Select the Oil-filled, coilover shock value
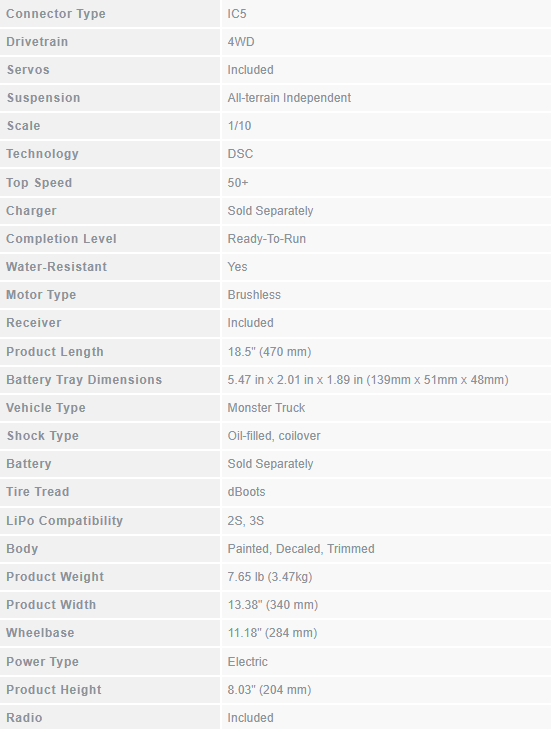Image resolution: width=560 pixels, height=732 pixels. pos(274,436)
